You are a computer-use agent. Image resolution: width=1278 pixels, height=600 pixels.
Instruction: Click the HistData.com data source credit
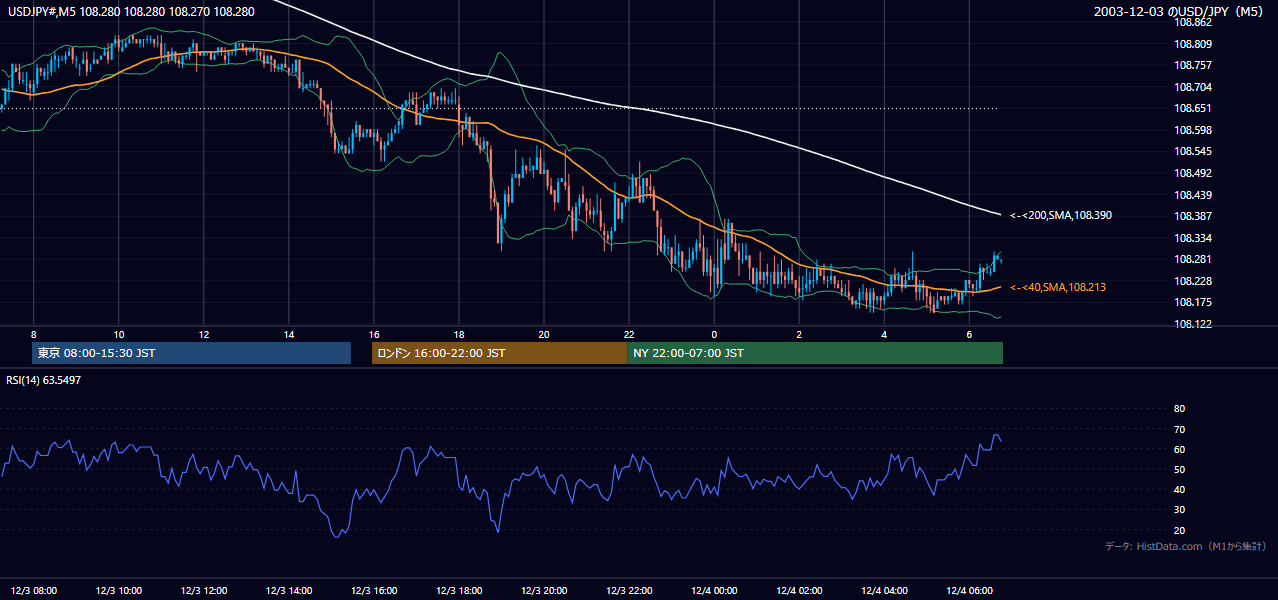point(1186,546)
